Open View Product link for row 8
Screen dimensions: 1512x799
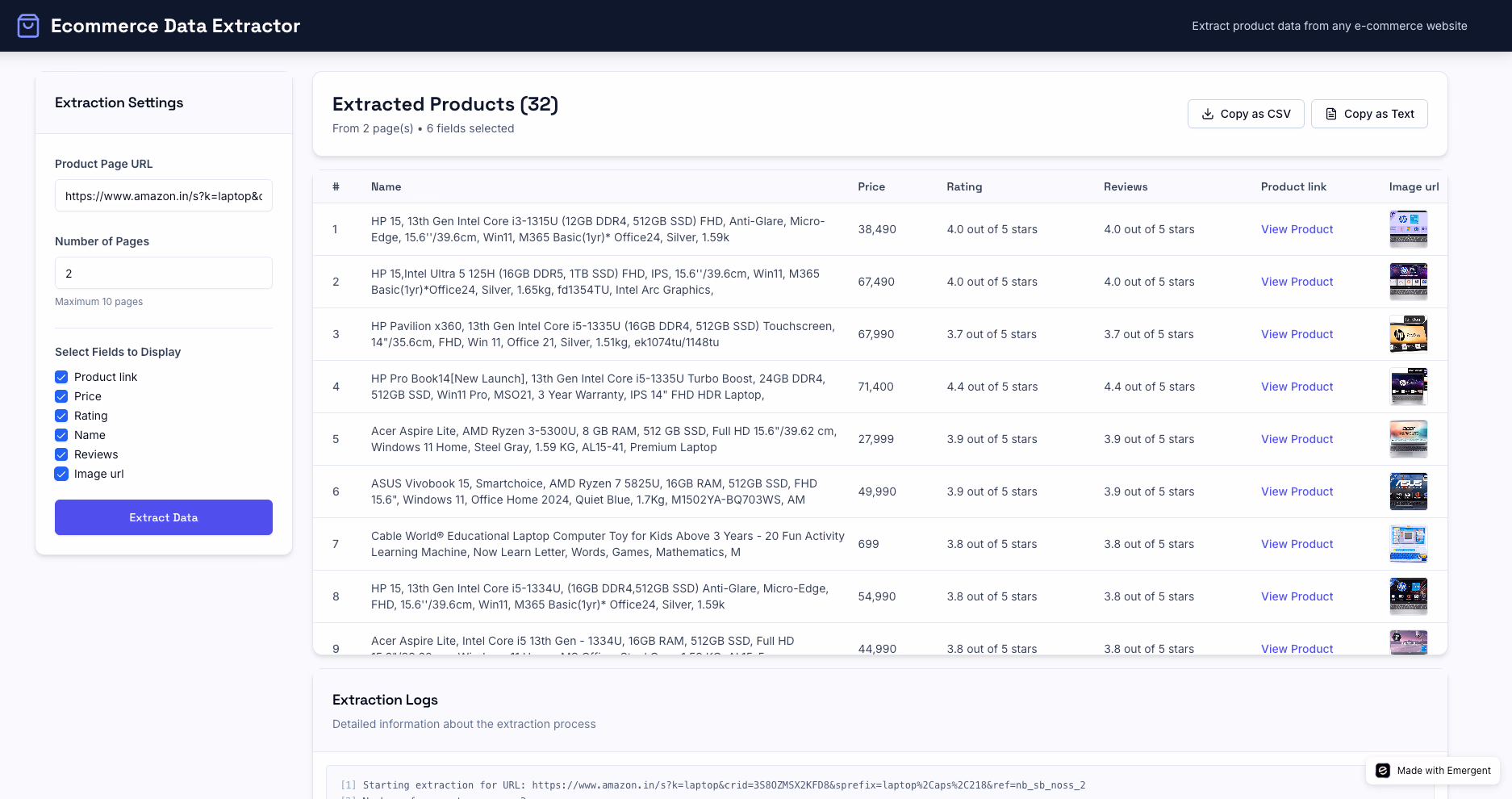click(1297, 596)
